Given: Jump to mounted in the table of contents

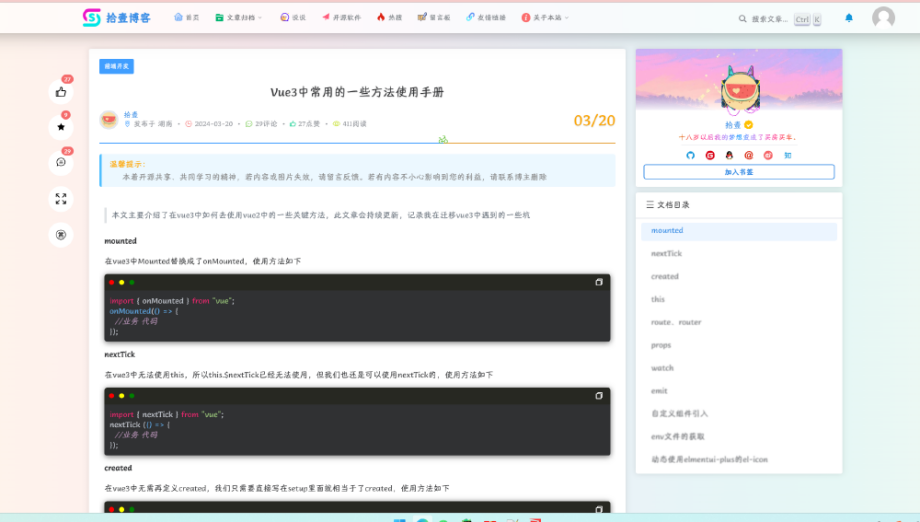Looking at the screenshot, I should coord(739,231).
